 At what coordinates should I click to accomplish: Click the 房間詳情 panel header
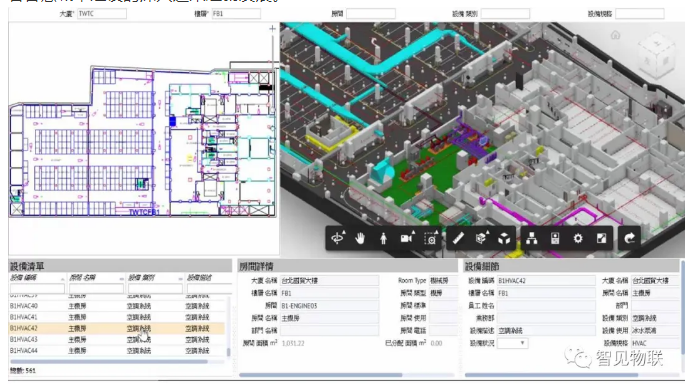click(x=347, y=266)
